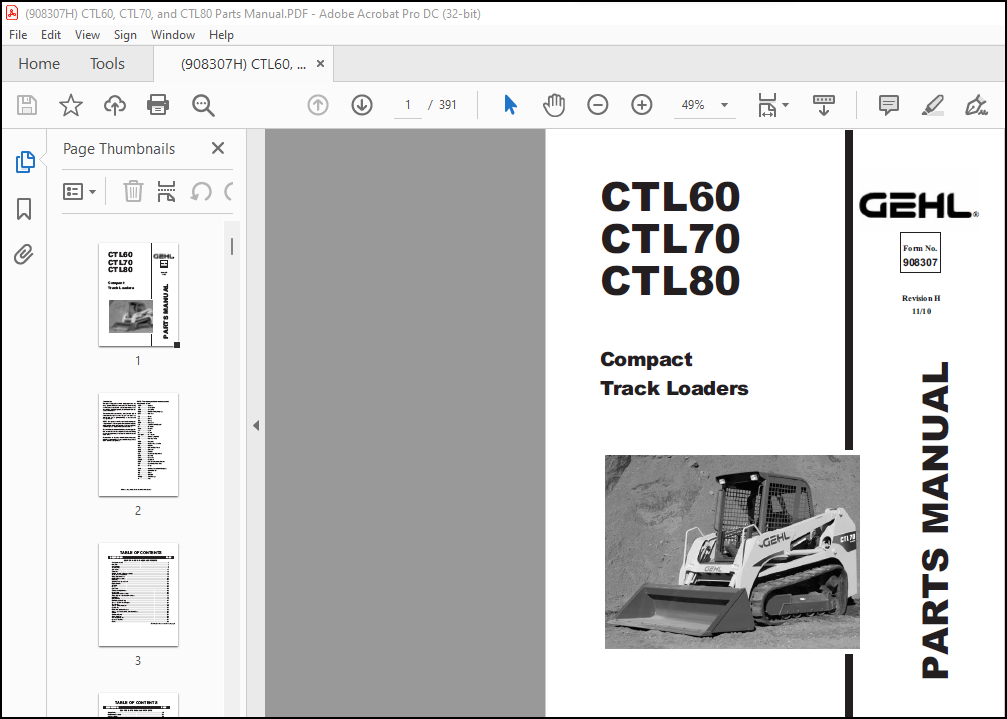Switch to the Home tab
The image size is (1007, 719).
[x=39, y=64]
